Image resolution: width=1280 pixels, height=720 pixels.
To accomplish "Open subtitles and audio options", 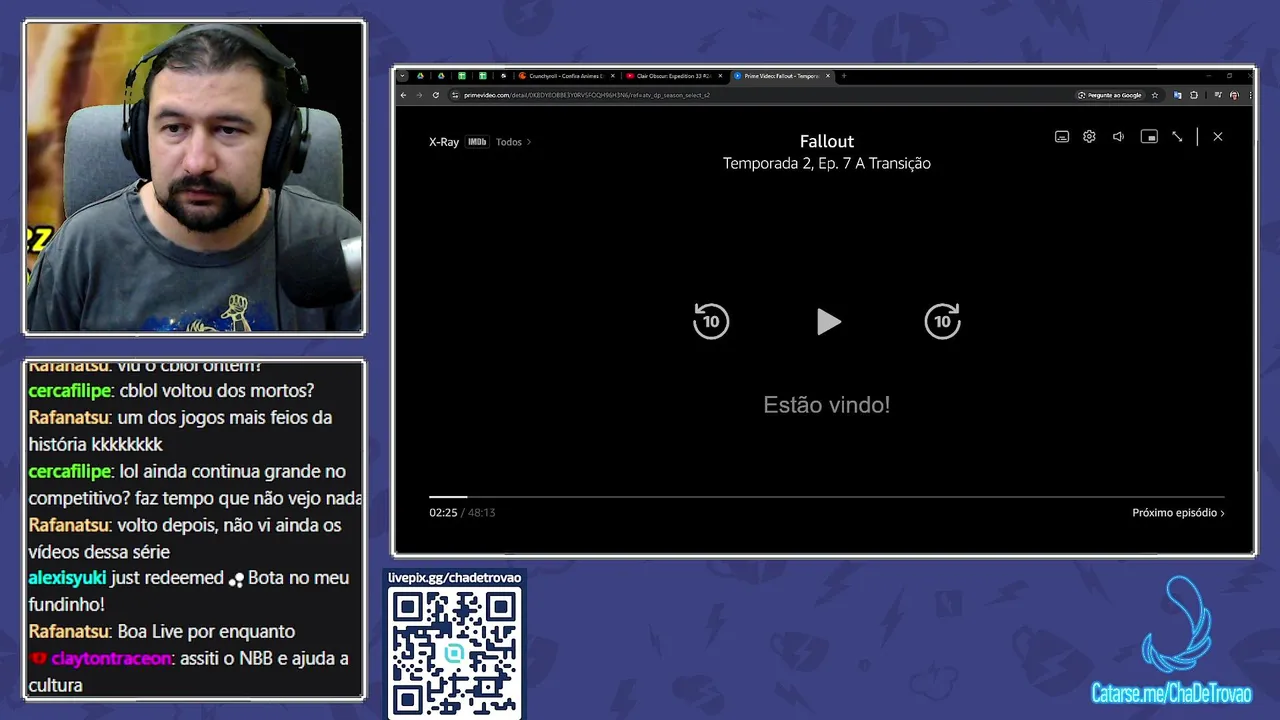I will pos(1062,137).
